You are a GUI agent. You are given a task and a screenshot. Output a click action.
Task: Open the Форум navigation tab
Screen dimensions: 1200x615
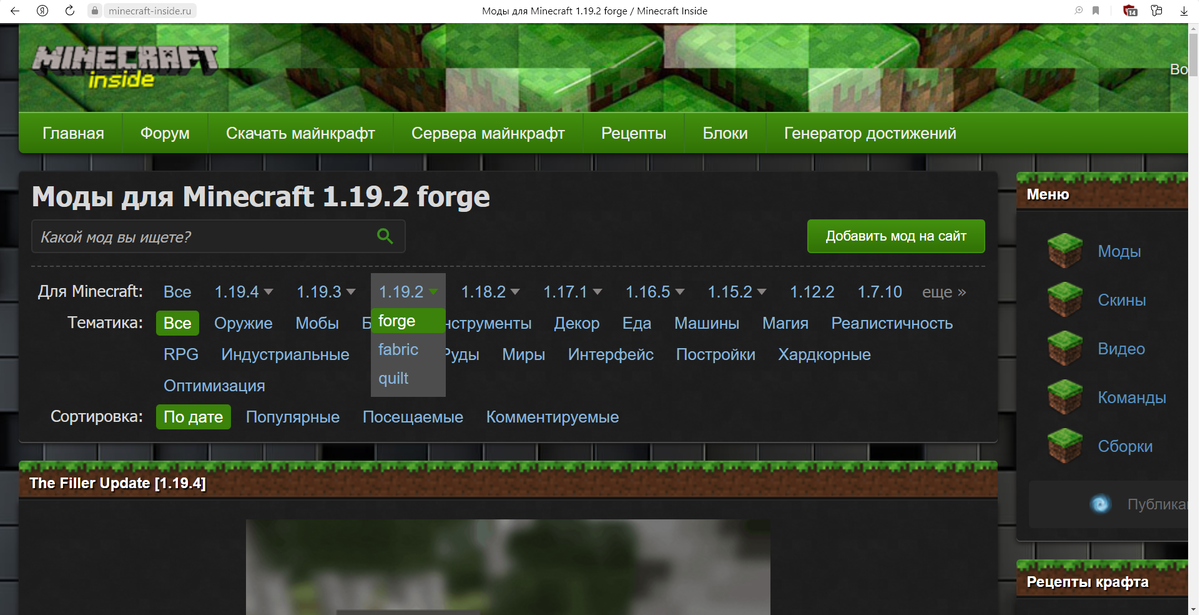(x=165, y=133)
